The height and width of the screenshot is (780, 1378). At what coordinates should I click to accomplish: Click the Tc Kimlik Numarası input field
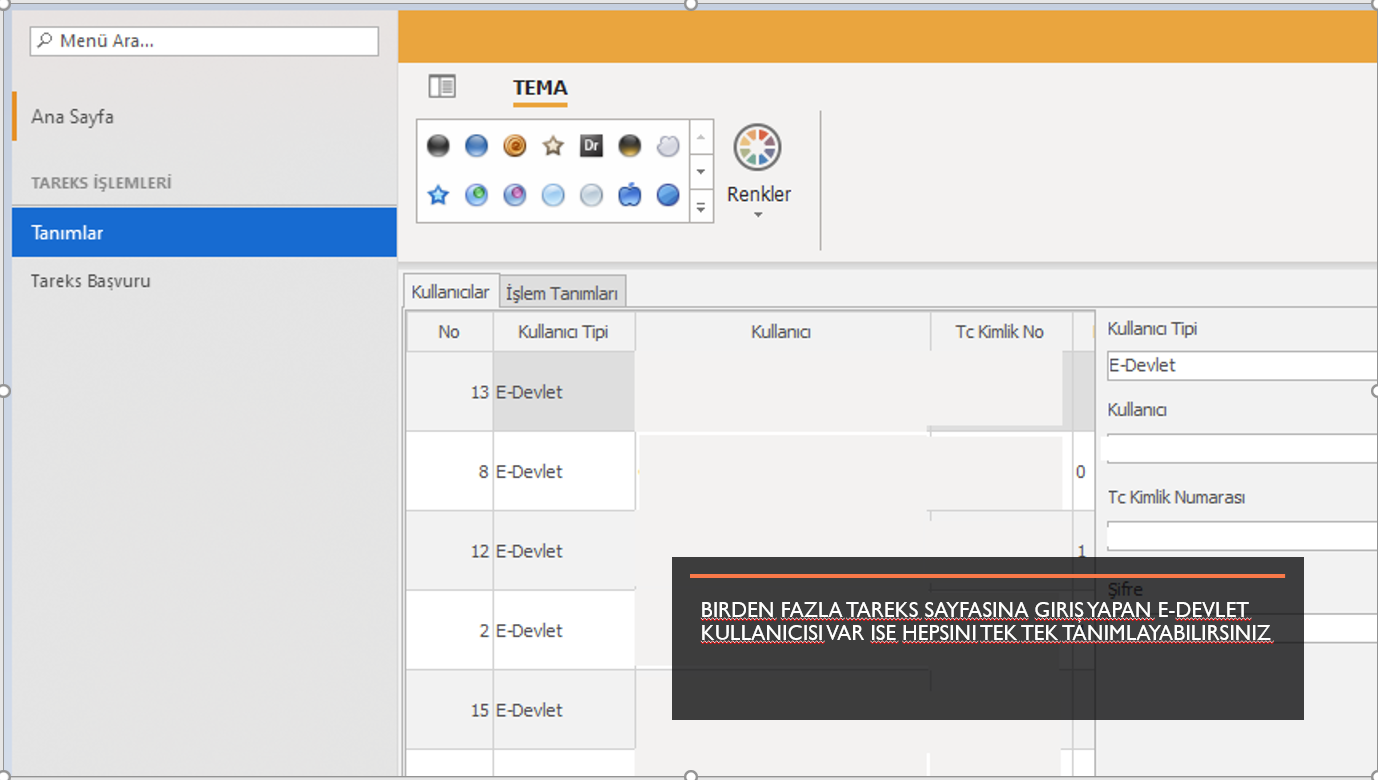pos(1242,535)
